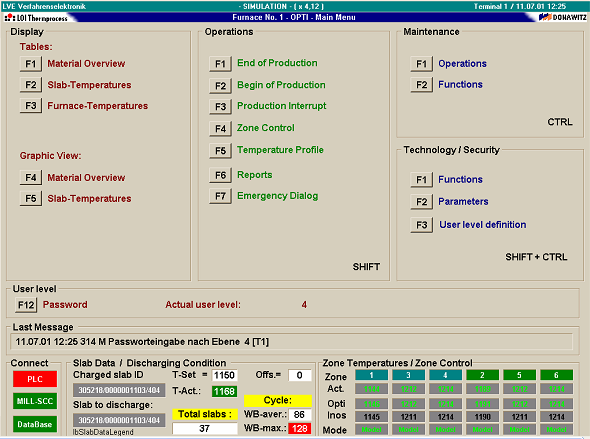Select Zone 1 header box

pos(371,375)
